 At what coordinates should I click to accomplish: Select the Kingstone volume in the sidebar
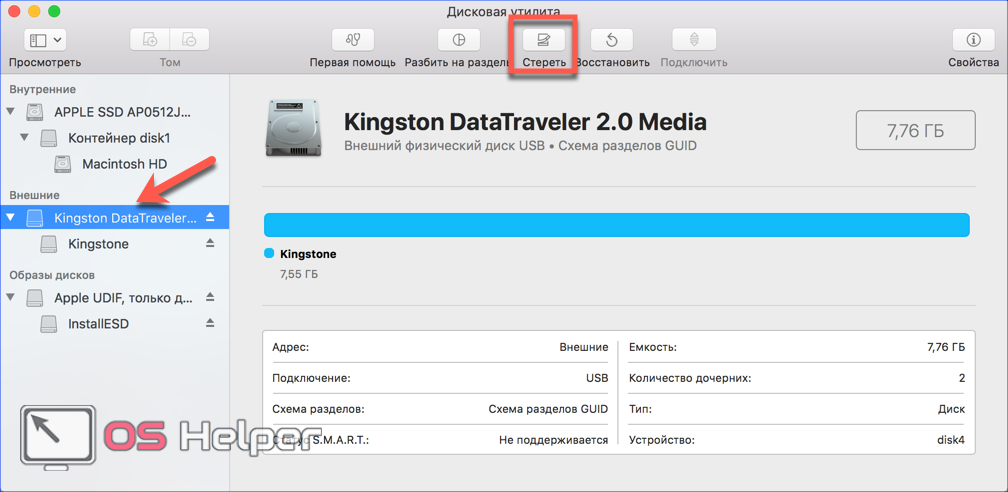click(x=98, y=244)
